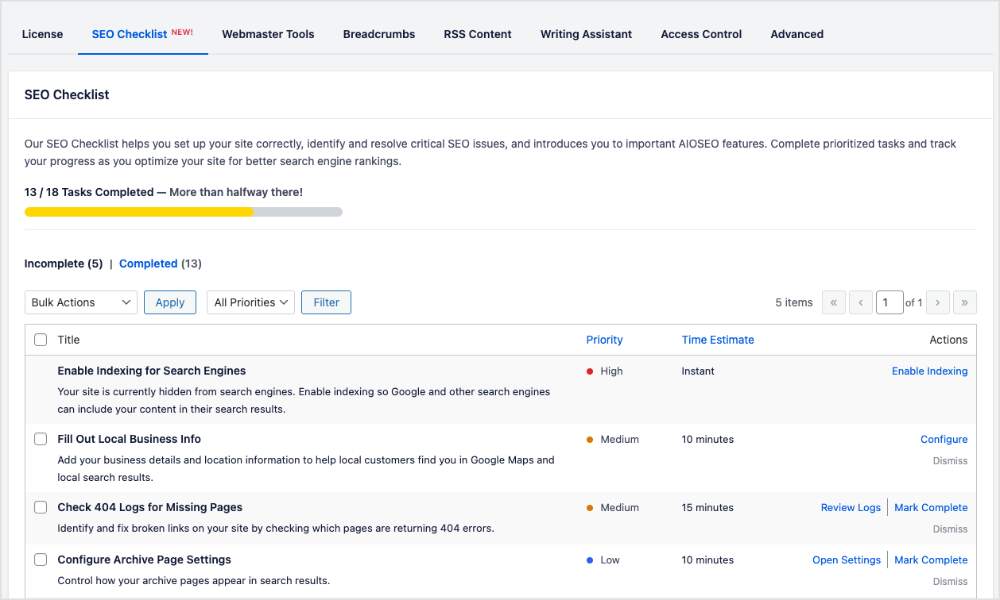Select all tasks via header checkbox

pyautogui.click(x=40, y=339)
